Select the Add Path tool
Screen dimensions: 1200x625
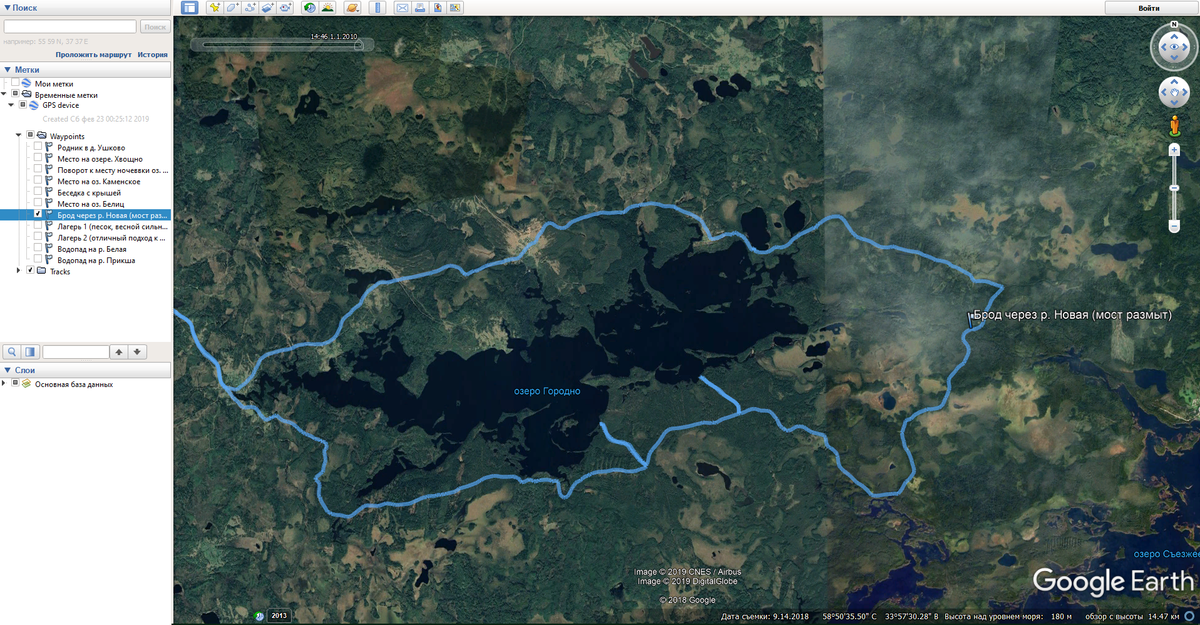tap(250, 8)
